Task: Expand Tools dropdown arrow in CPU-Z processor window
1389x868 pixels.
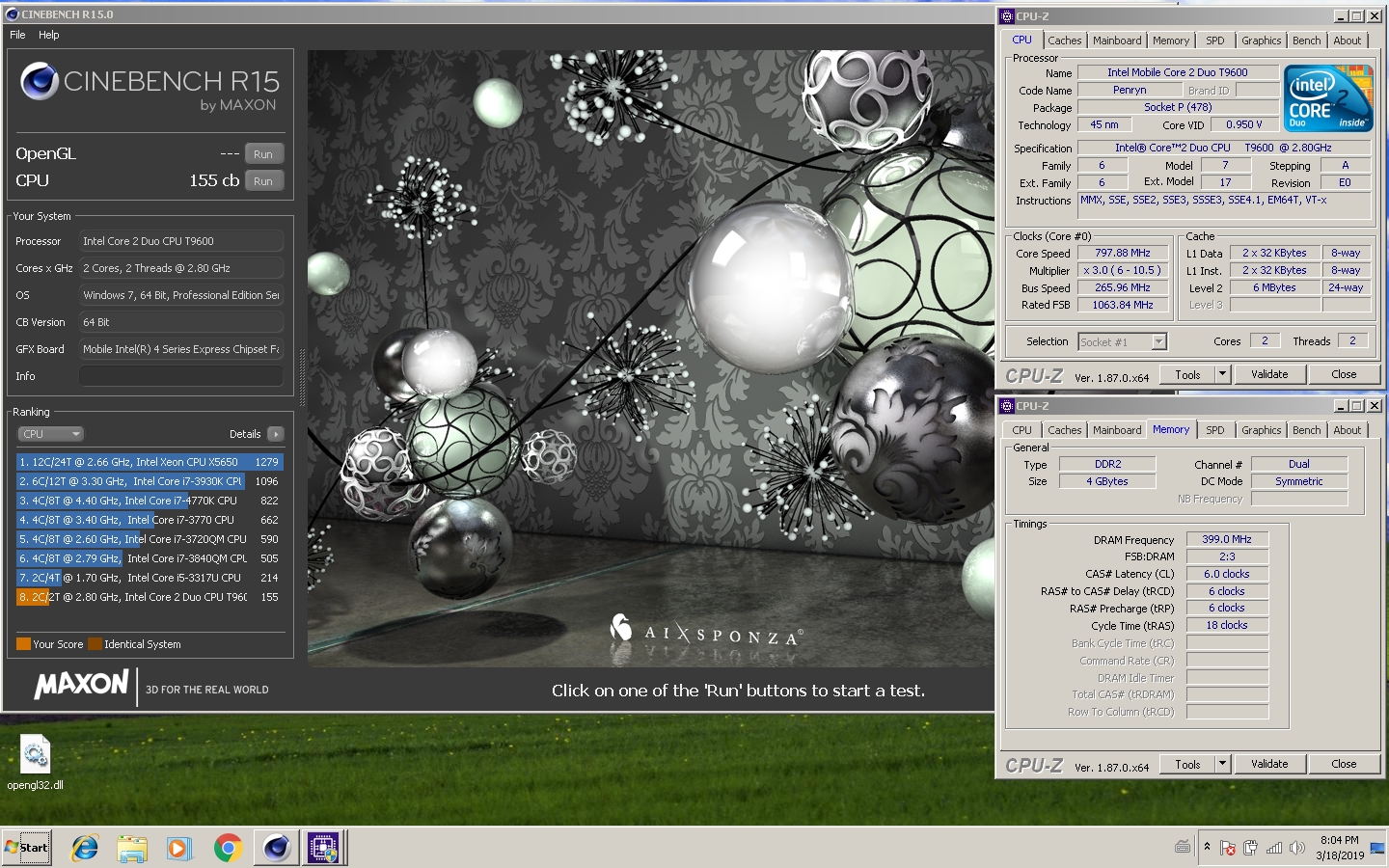Action: [1222, 374]
